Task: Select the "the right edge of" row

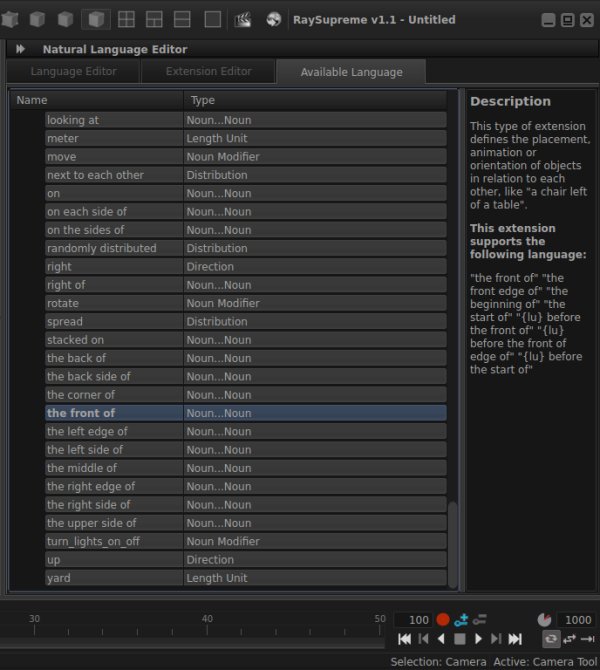Action: 246,487
